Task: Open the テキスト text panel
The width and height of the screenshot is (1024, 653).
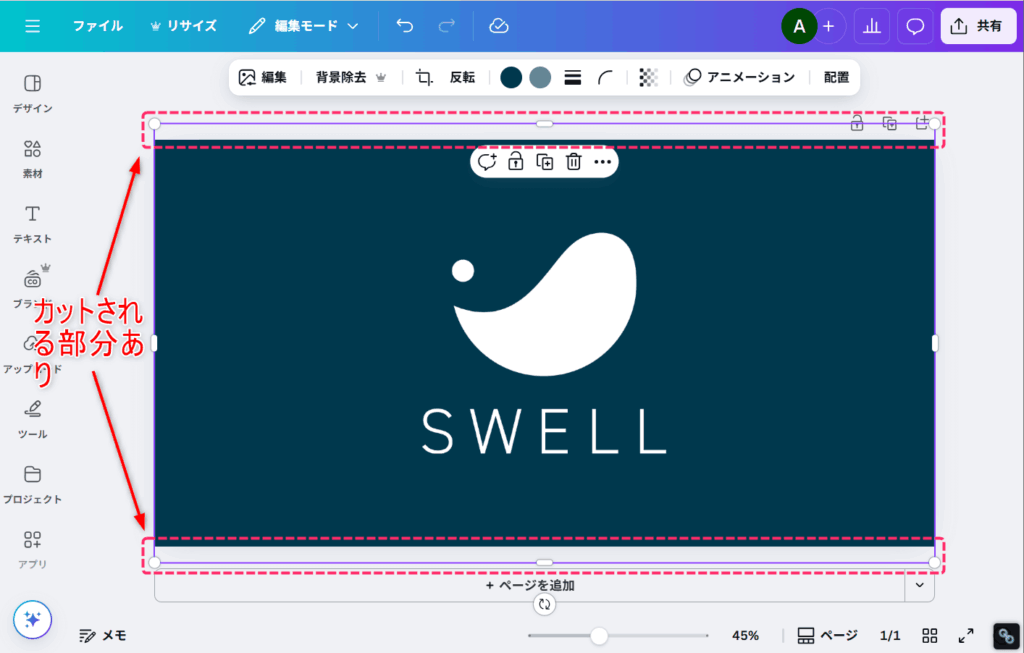Action: tap(33, 224)
